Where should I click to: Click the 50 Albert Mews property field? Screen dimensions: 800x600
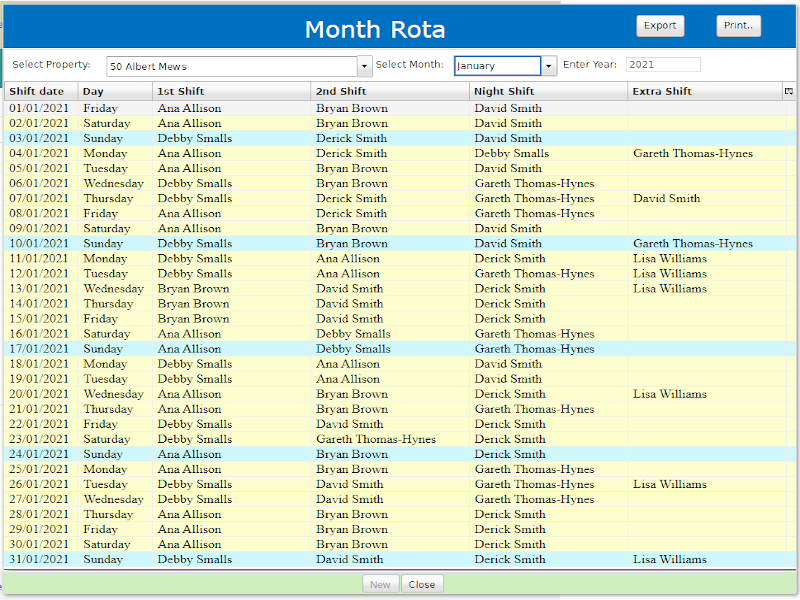[232, 66]
